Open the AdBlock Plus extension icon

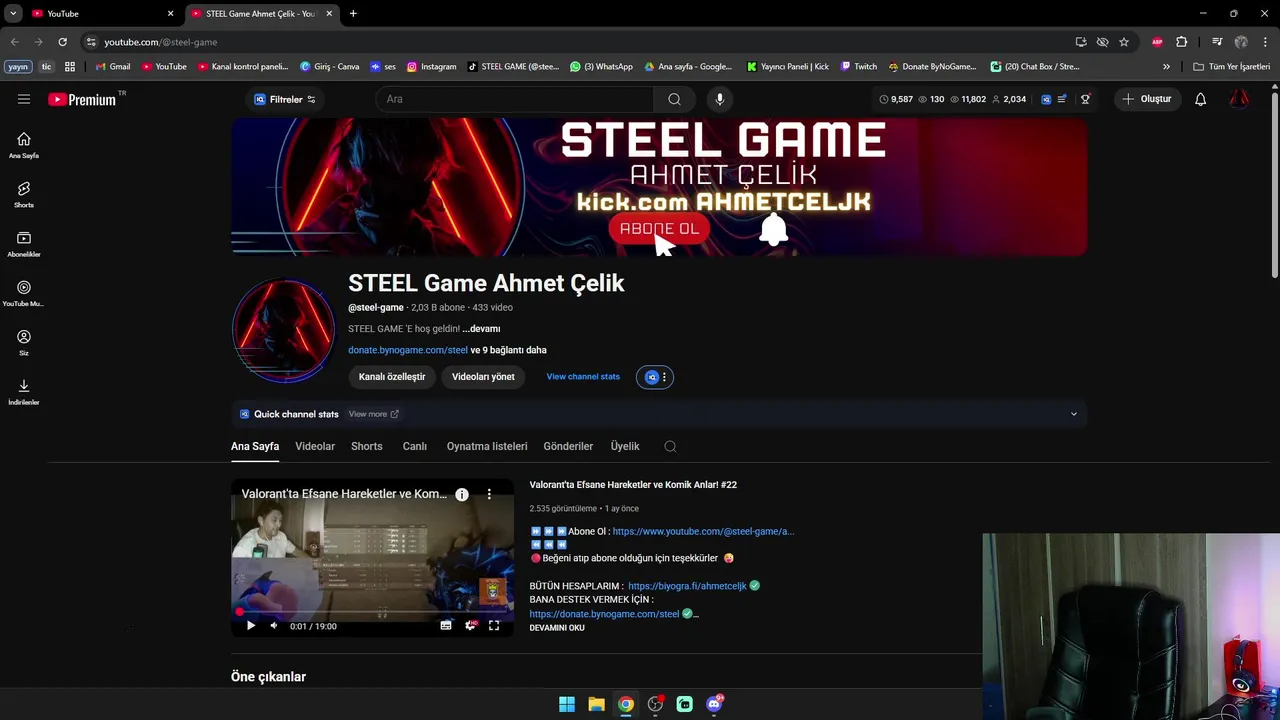pyautogui.click(x=1157, y=42)
